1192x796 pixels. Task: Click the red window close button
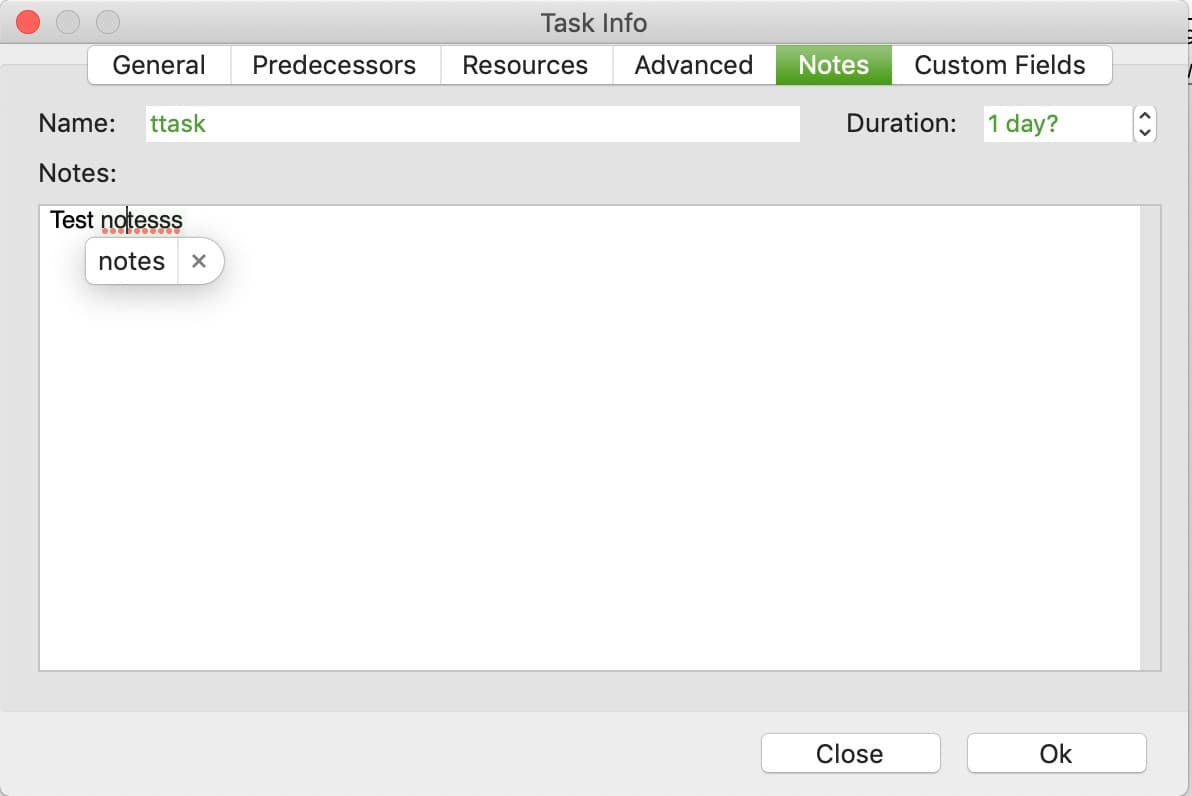[28, 23]
